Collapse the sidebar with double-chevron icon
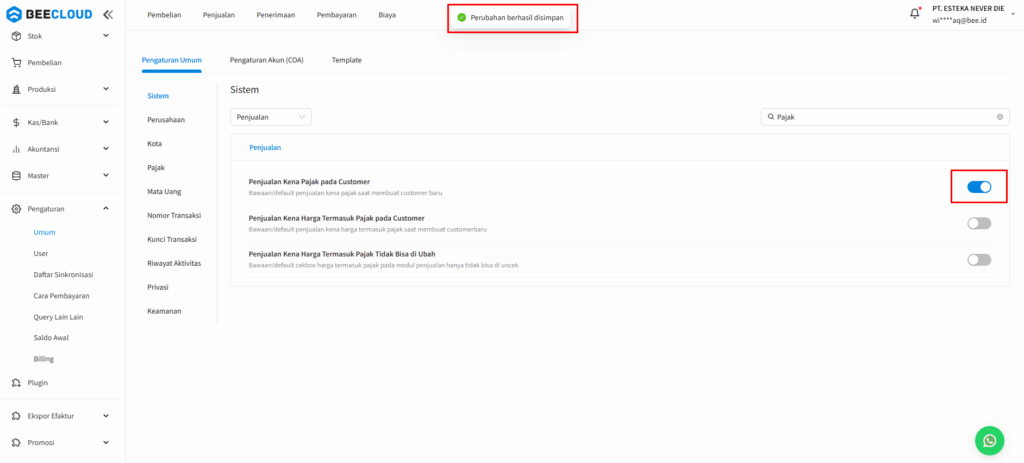Image resolution: width=1024 pixels, height=463 pixels. [108, 15]
